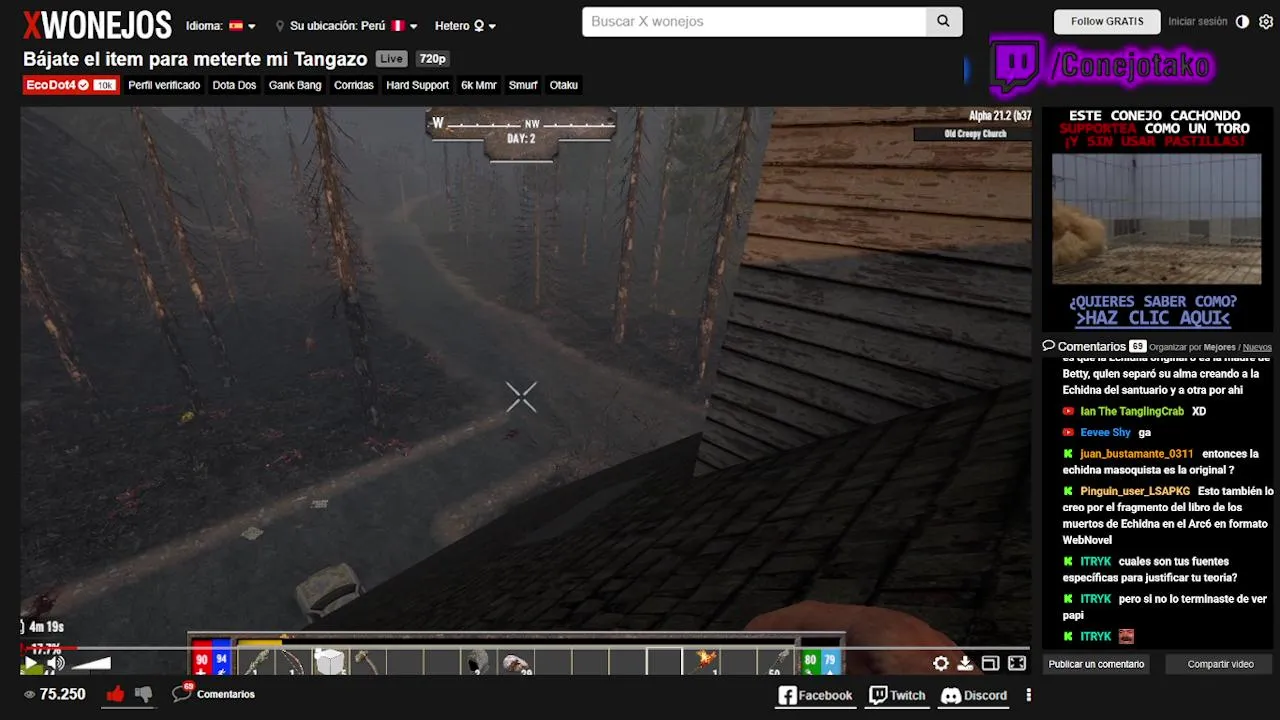Click the YouTube icon beside Eevee Shy
The image size is (1280, 720).
(x=1068, y=432)
